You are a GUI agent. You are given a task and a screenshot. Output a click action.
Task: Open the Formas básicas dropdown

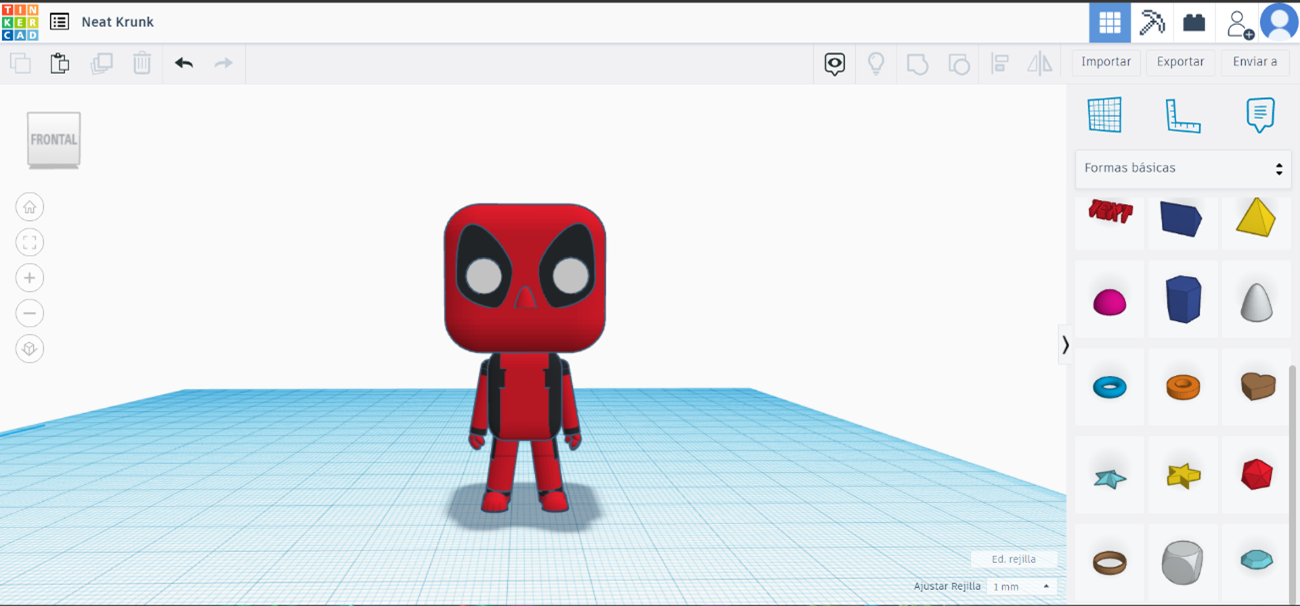click(1182, 169)
